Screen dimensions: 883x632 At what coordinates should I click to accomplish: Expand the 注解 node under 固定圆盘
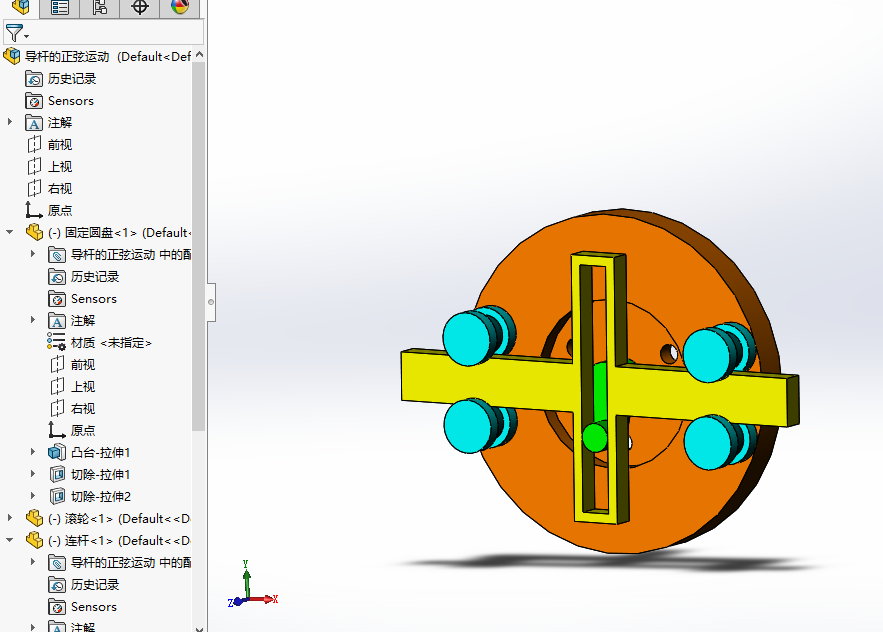coord(33,320)
